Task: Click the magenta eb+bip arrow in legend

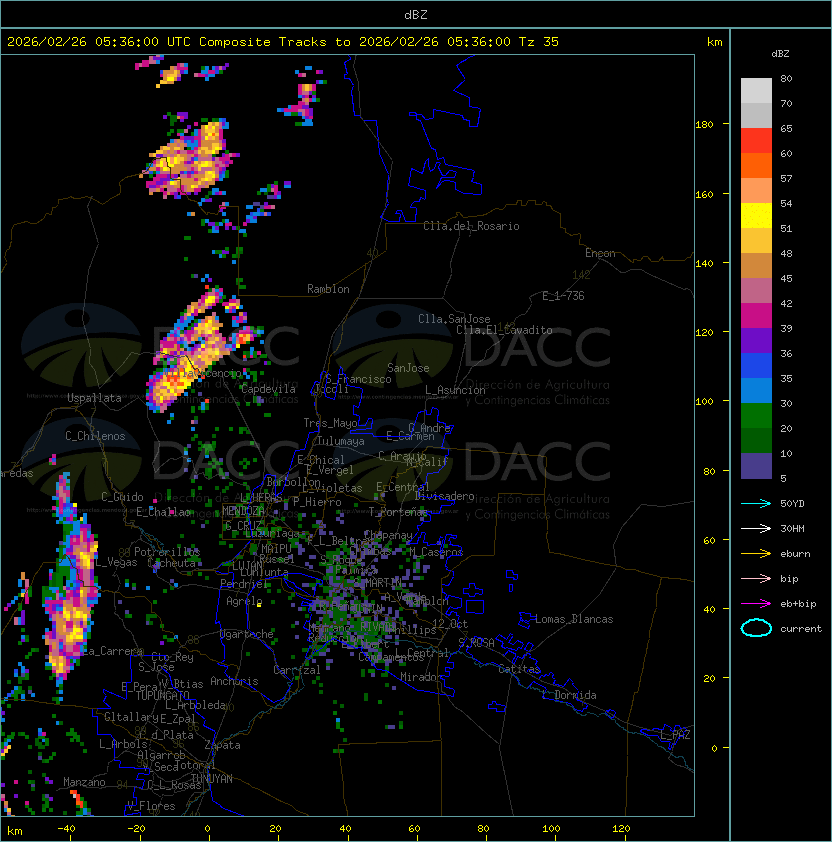Action: tap(756, 604)
